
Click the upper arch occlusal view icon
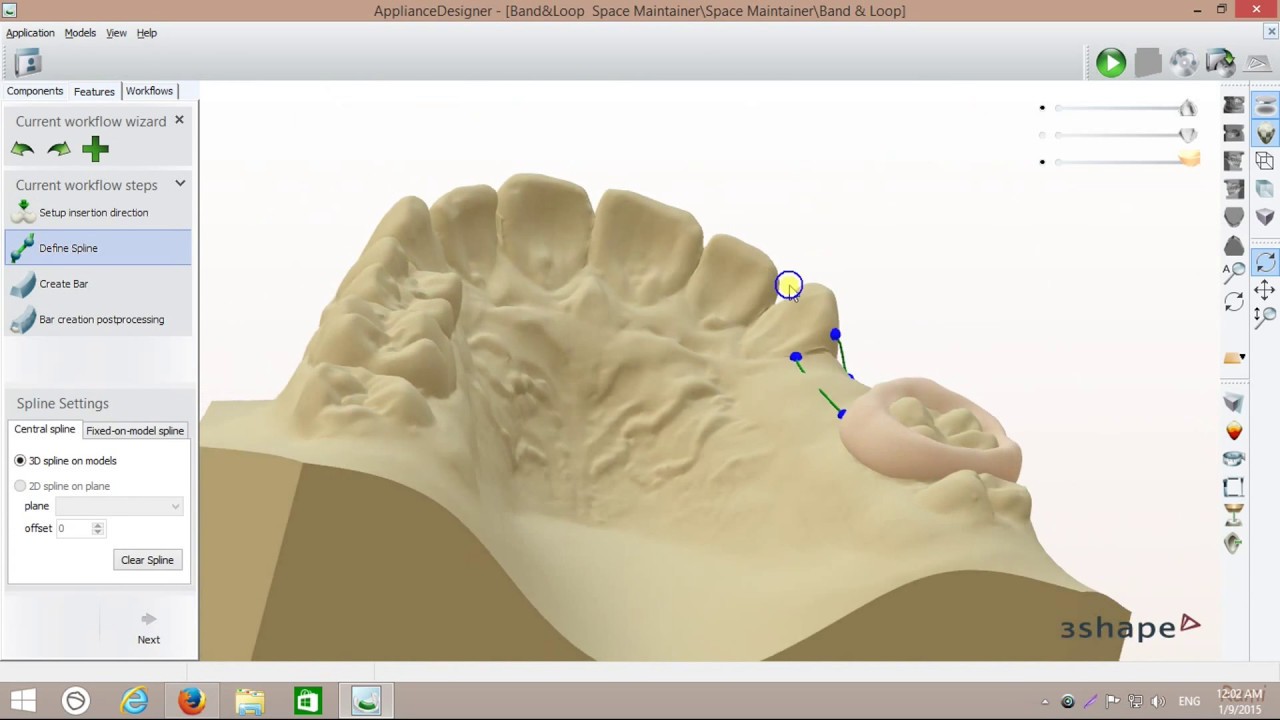pyautogui.click(x=1234, y=218)
